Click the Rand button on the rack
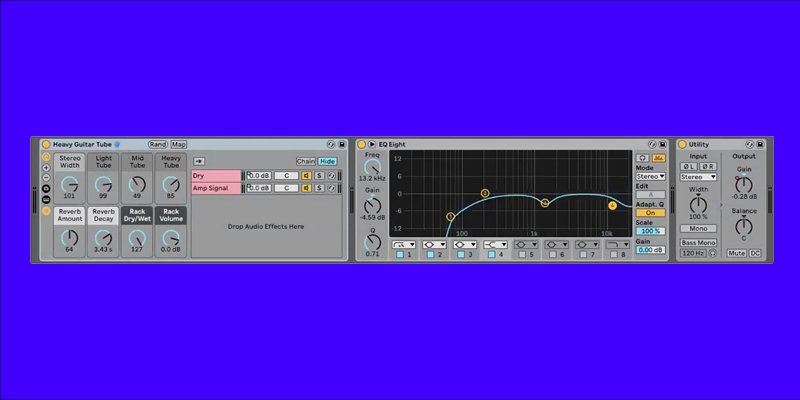 (x=158, y=144)
